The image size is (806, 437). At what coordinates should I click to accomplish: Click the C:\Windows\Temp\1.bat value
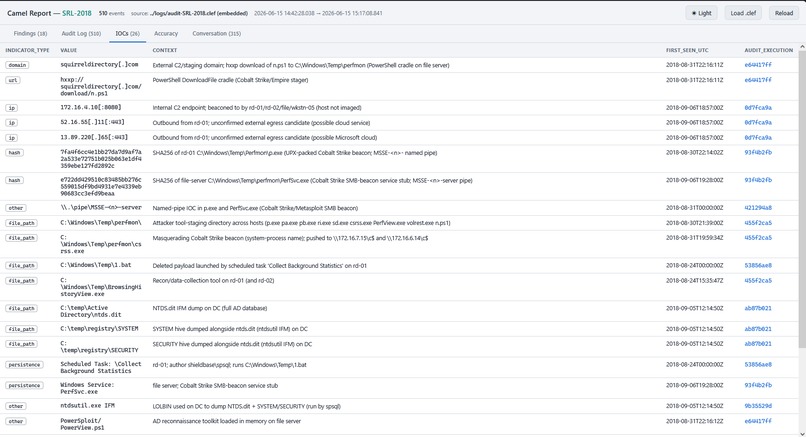point(96,265)
